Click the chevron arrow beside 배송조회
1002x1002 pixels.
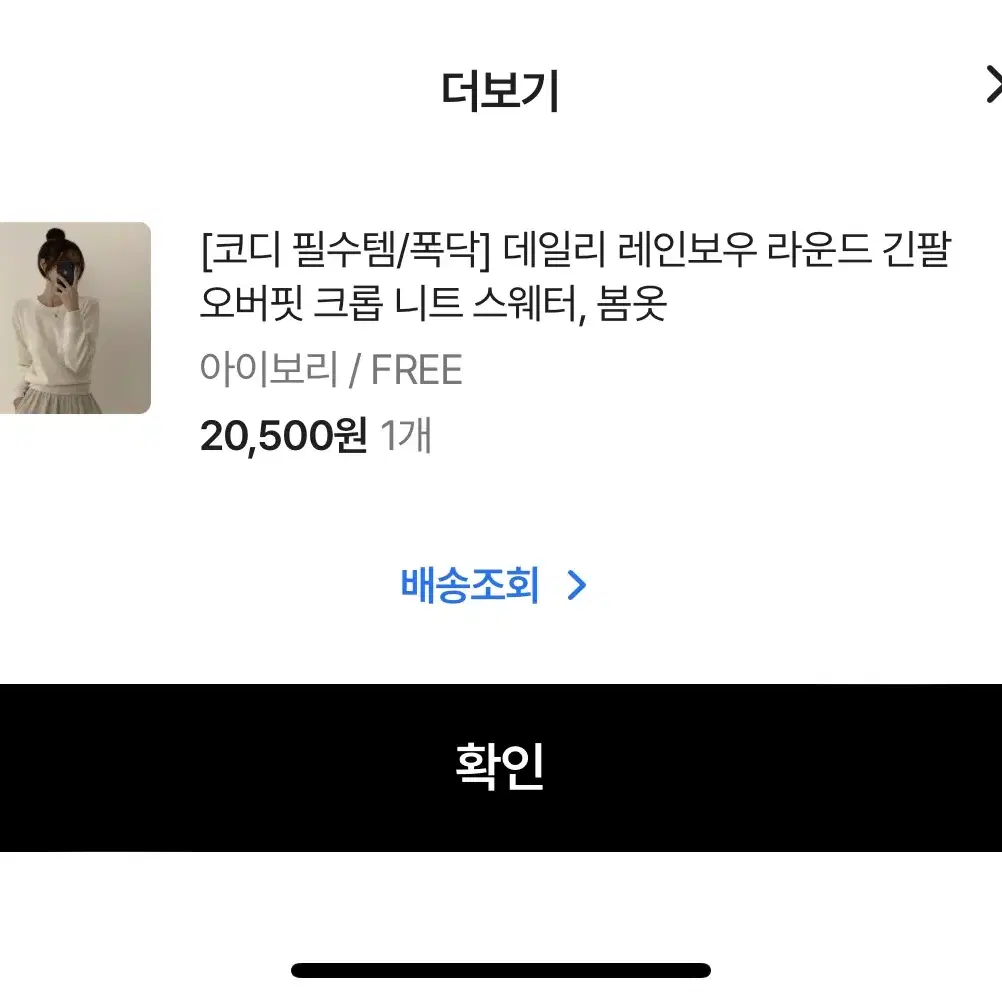click(x=576, y=585)
